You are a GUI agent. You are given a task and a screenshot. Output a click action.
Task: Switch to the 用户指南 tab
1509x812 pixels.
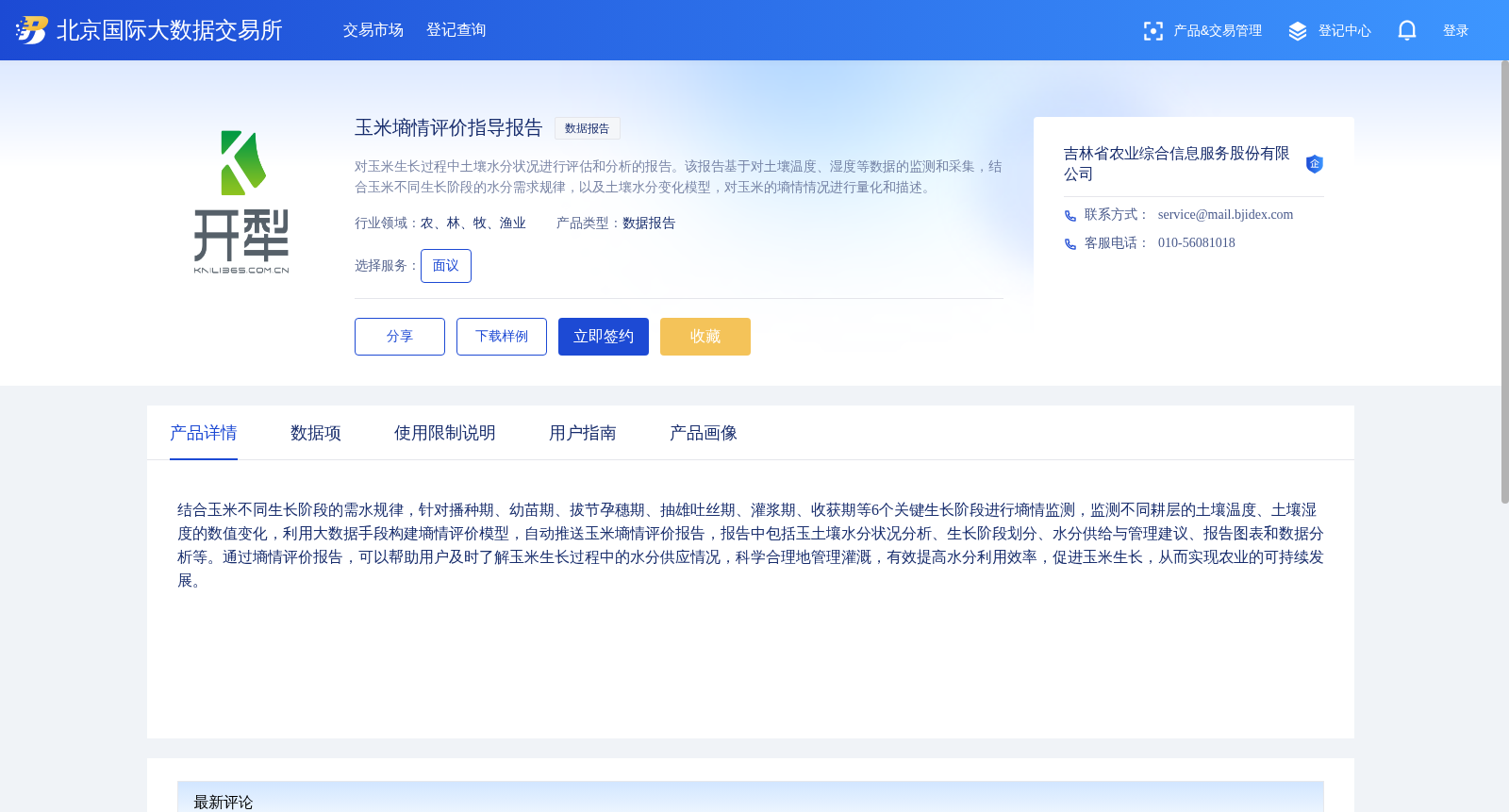[583, 433]
